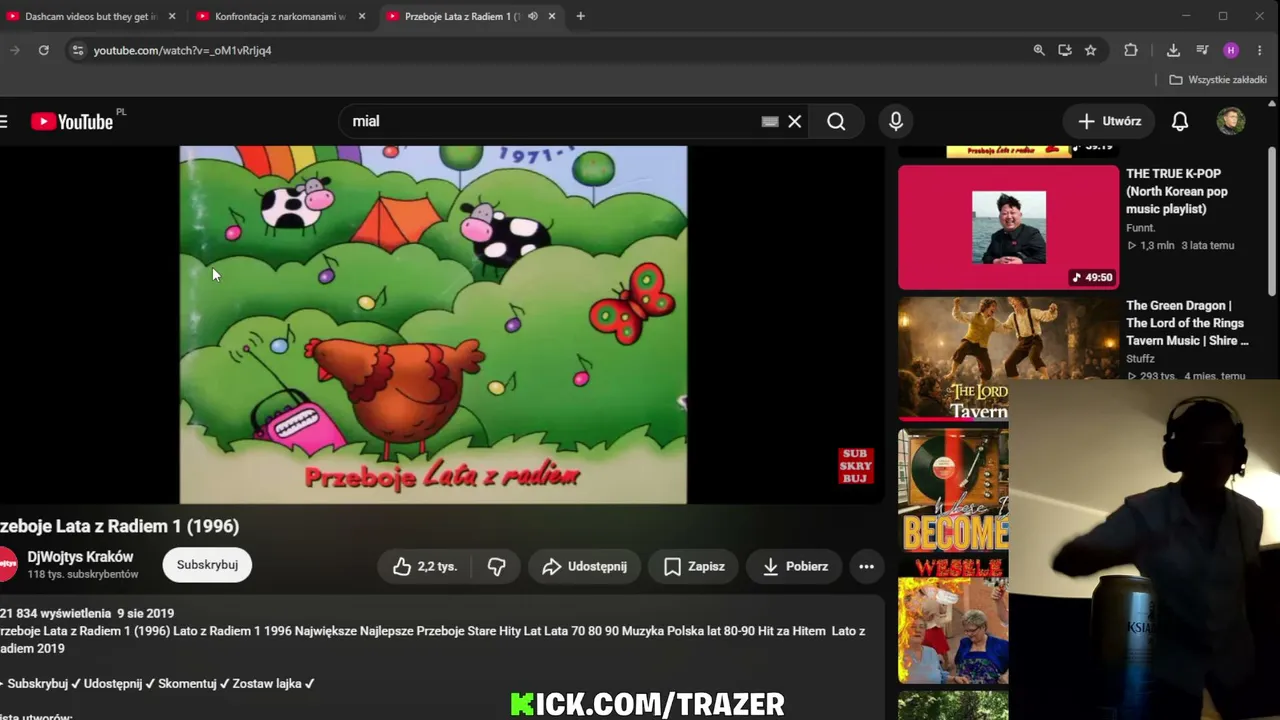Screen dimensions: 1280x720
Task: Switch to the Konfrontacja z narkomanami tab
Action: (x=282, y=16)
